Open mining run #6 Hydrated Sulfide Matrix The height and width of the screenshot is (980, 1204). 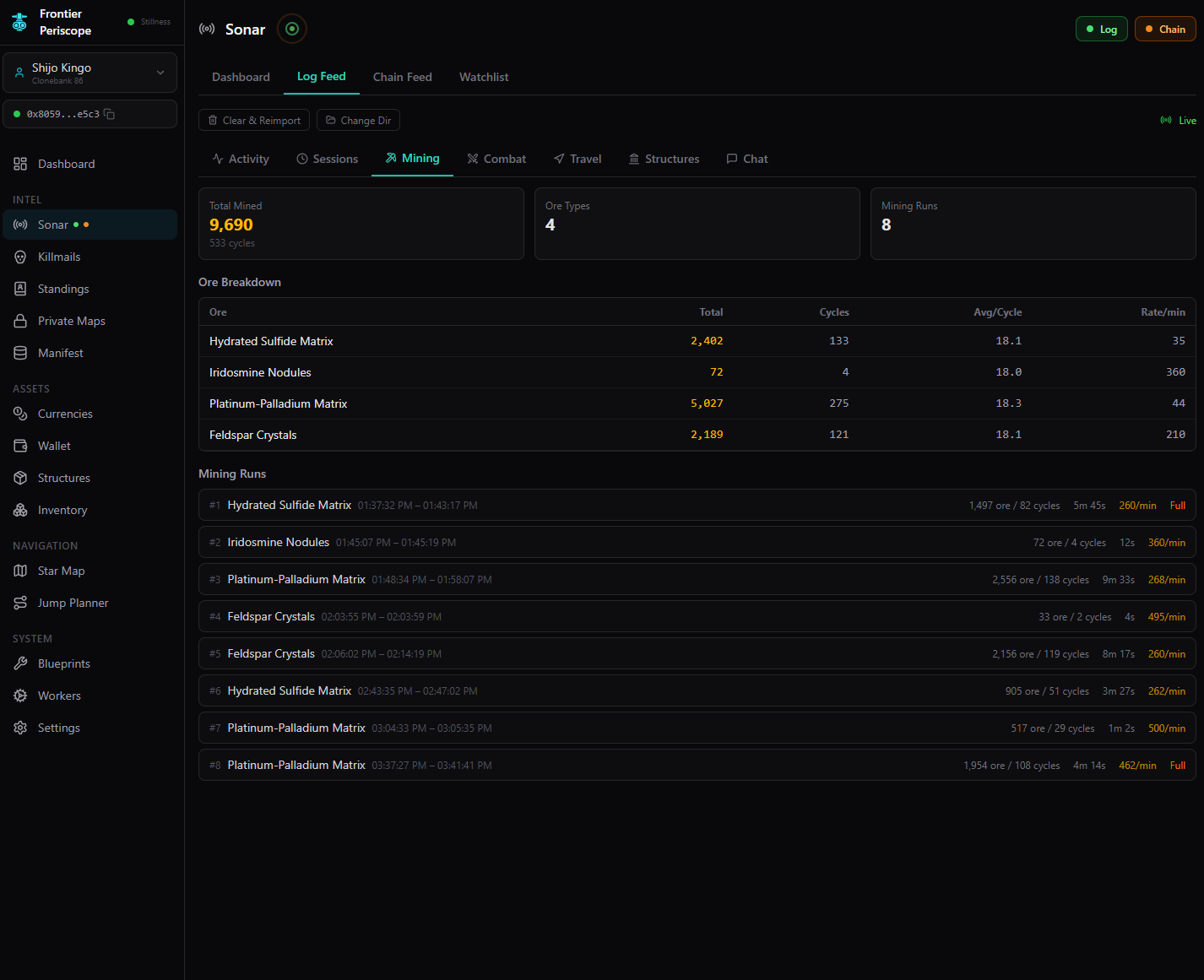[x=697, y=690]
